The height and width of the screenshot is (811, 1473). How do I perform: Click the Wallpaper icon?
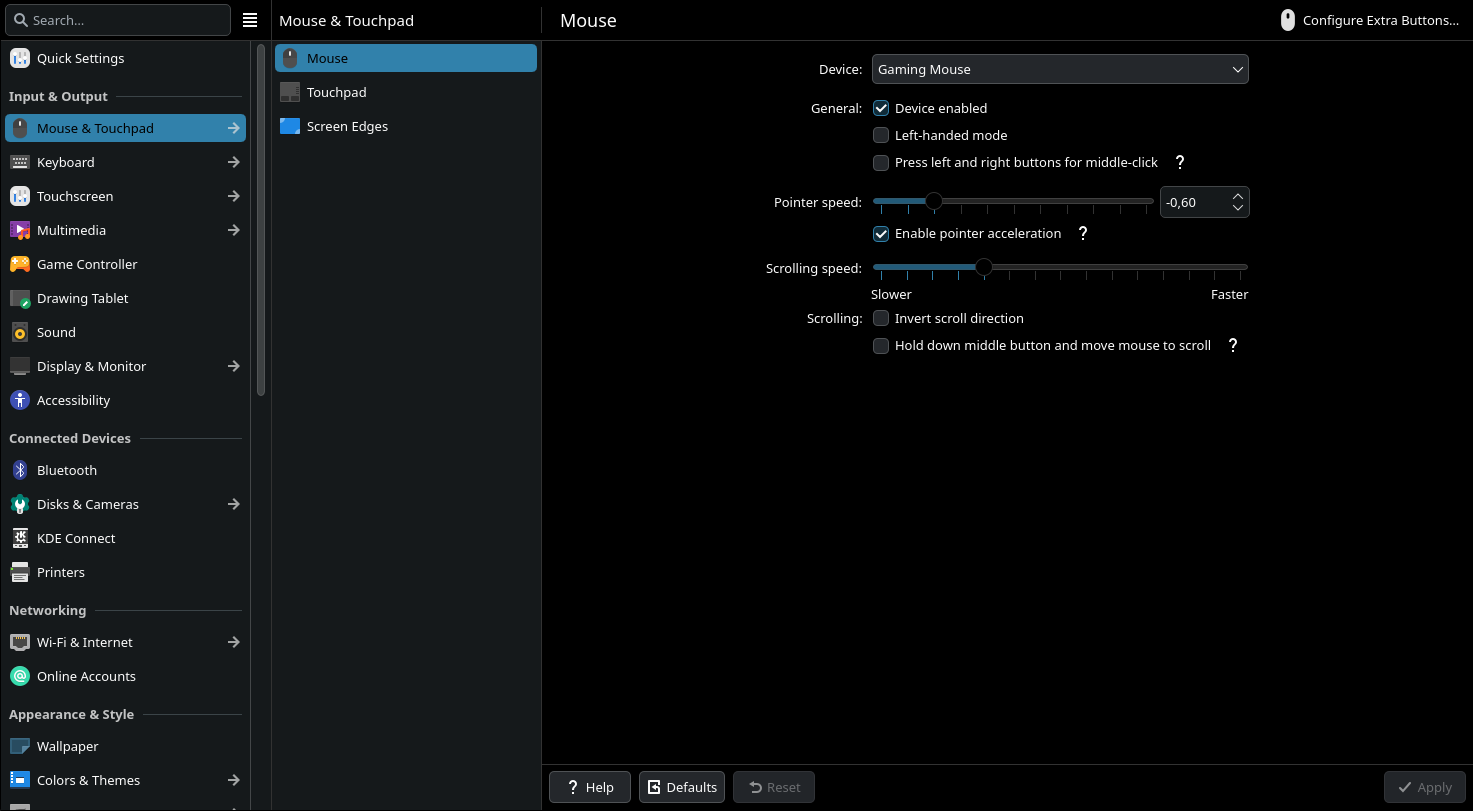(20, 746)
